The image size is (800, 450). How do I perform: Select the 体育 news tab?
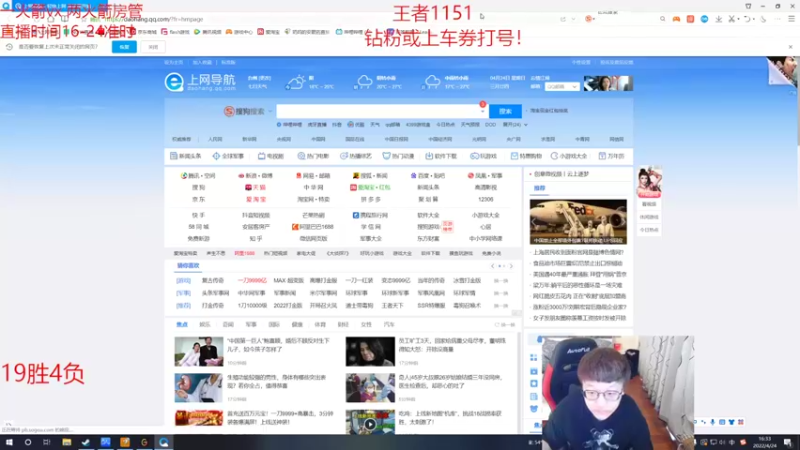320,324
